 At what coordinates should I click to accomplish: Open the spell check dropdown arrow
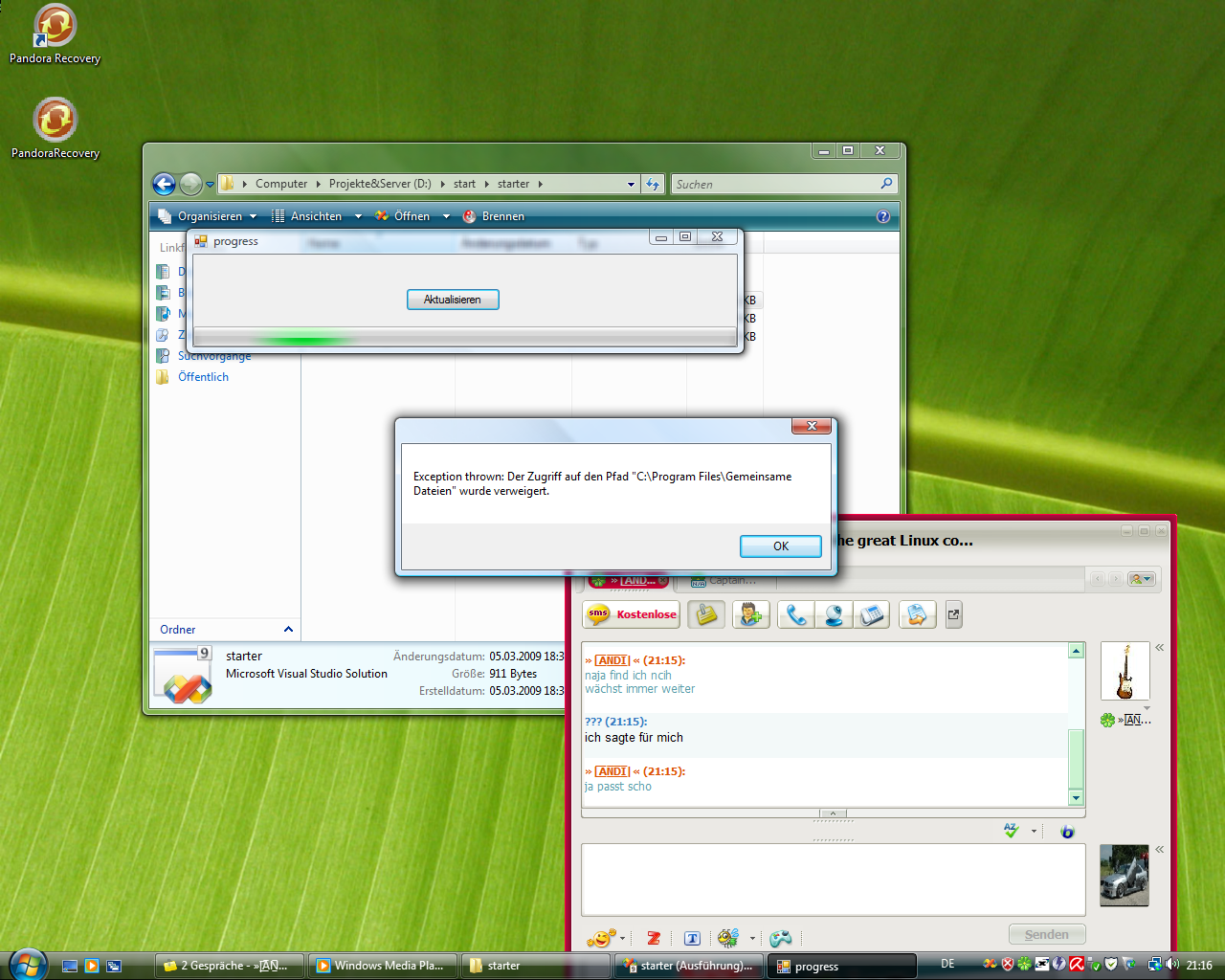click(1035, 832)
